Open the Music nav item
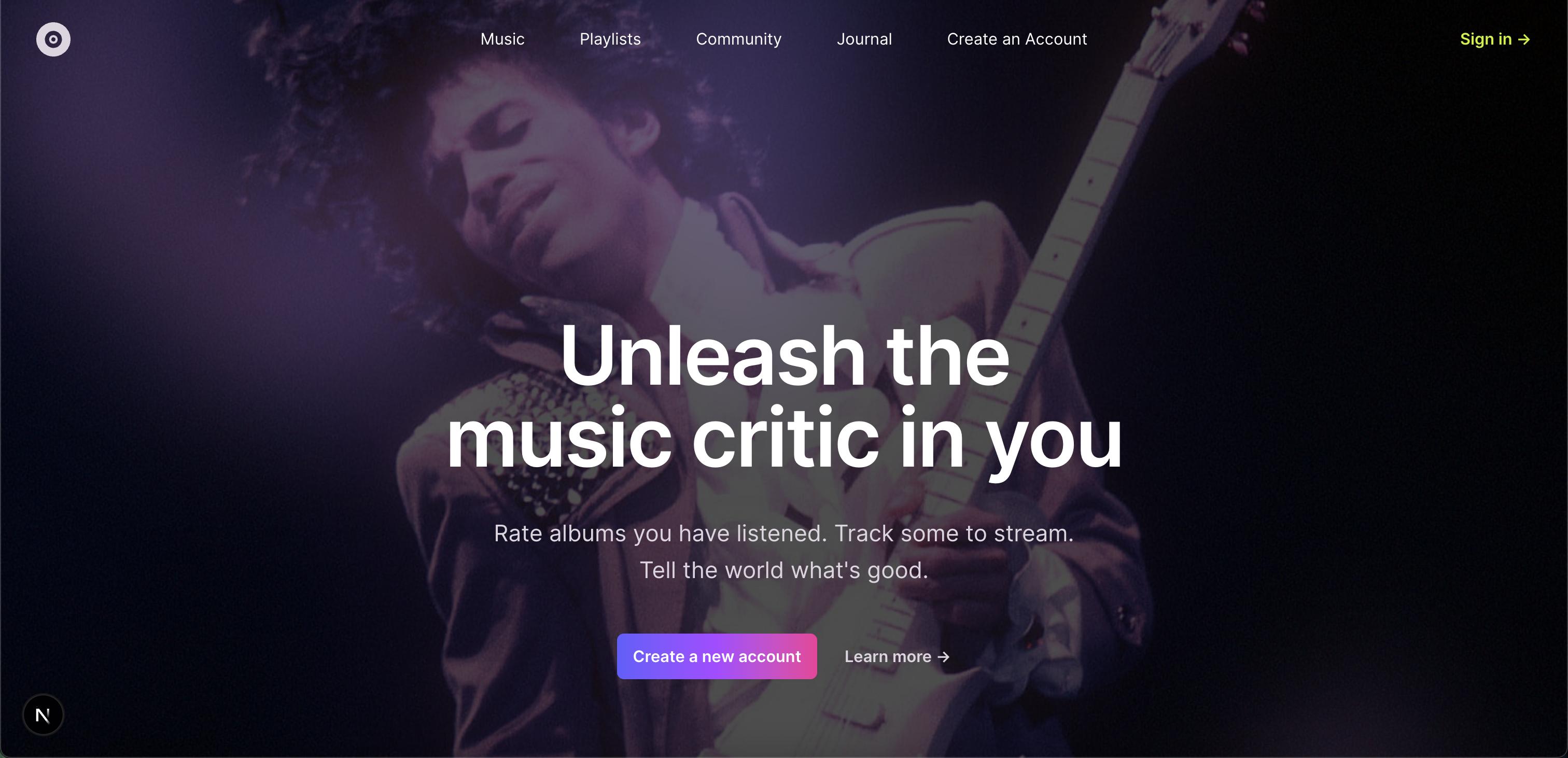Image resolution: width=1568 pixels, height=758 pixels. coord(502,39)
